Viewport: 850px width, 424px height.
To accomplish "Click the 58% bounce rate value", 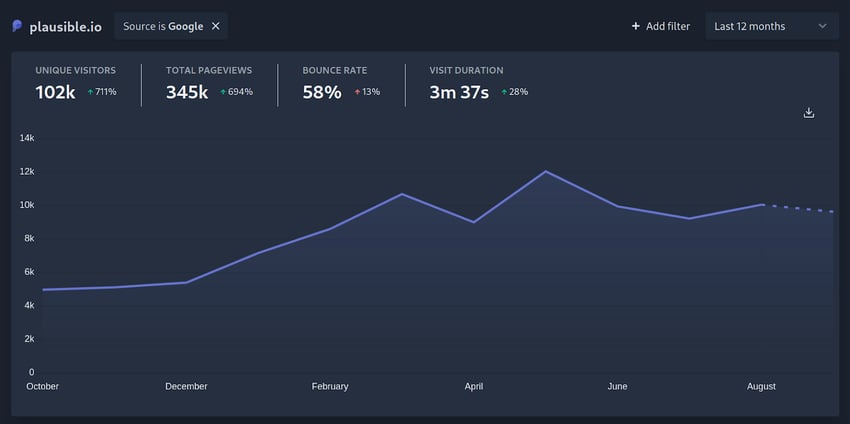I will click(322, 92).
